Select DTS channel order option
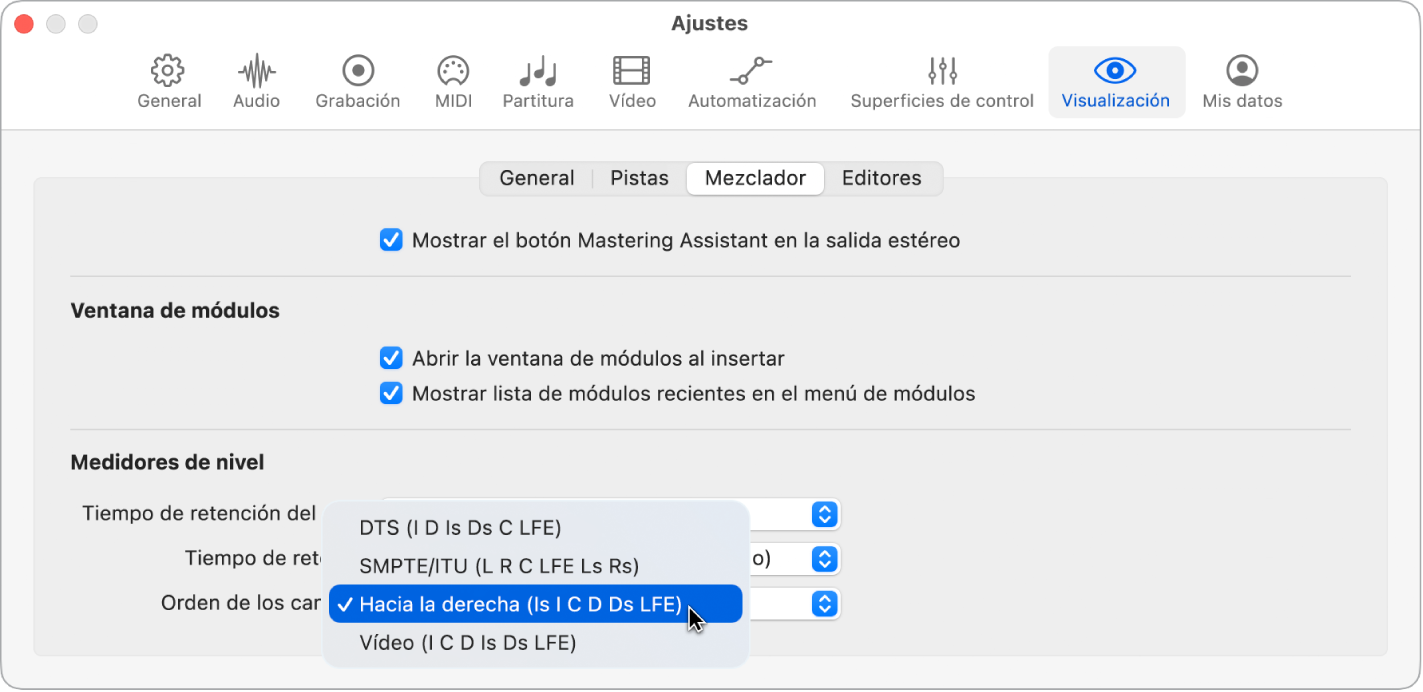Viewport: 1423px width, 692px height. [x=460, y=527]
